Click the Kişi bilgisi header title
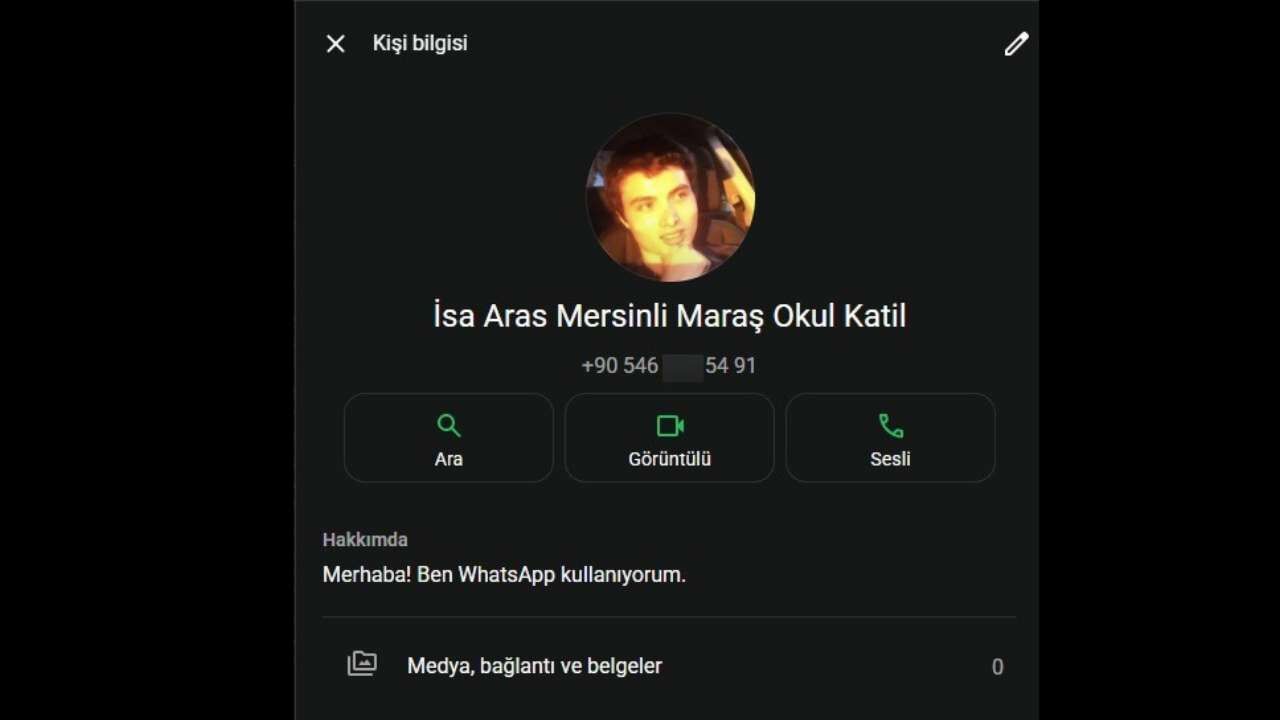This screenshot has width=1280, height=720. [x=420, y=43]
